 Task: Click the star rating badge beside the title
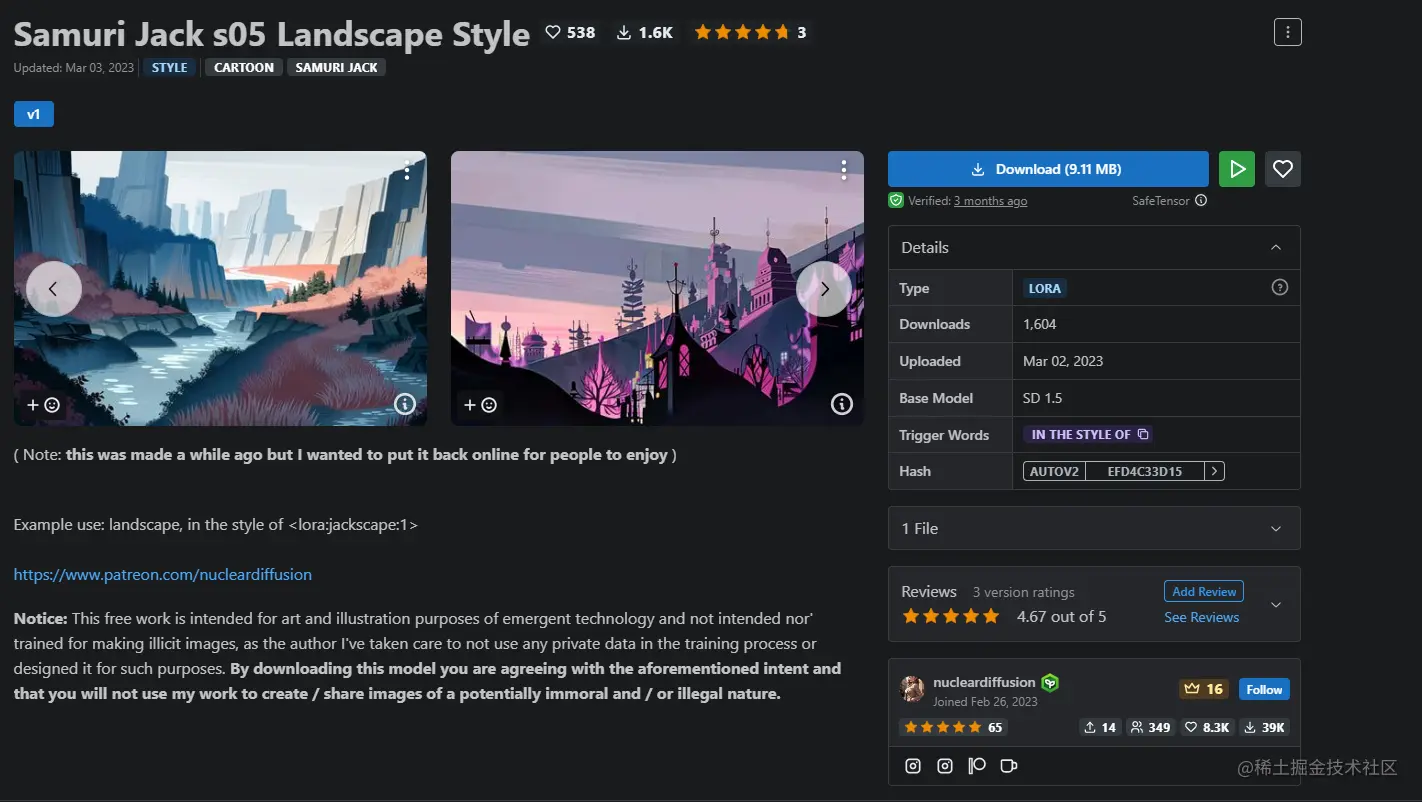point(750,32)
